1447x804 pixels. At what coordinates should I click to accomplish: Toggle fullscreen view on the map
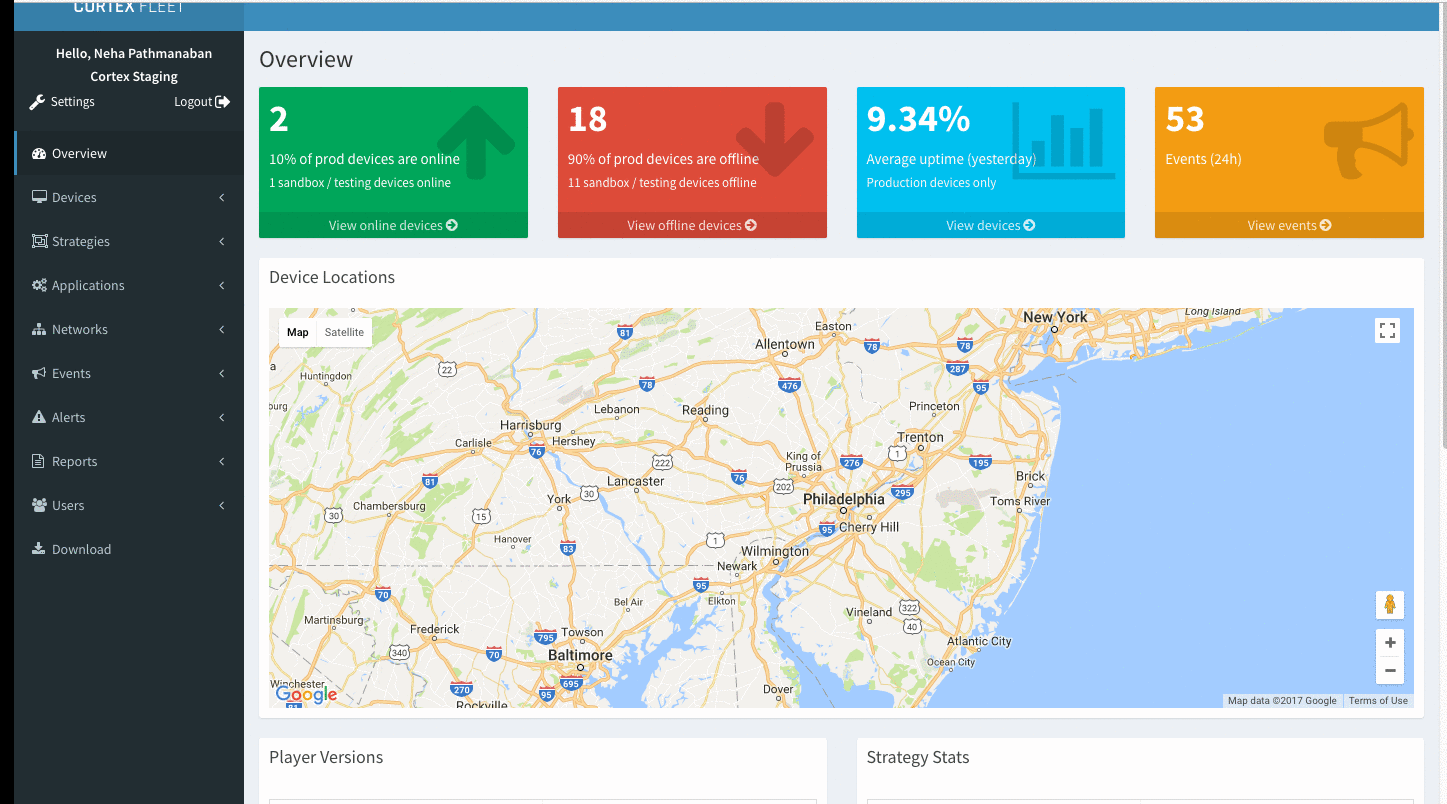[1387, 331]
